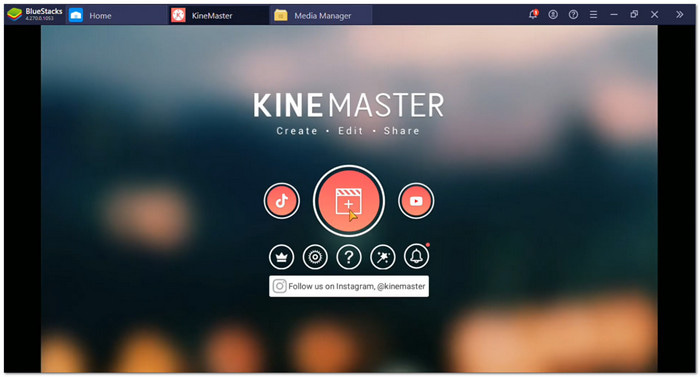Switch to the Home tab
Image resolution: width=700 pixels, height=377 pixels.
[117, 16]
